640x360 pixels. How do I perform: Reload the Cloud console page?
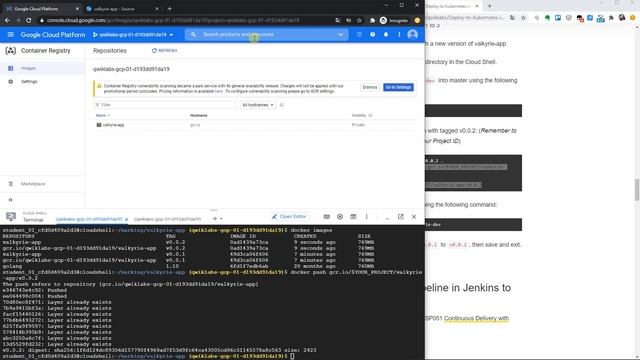point(29,20)
